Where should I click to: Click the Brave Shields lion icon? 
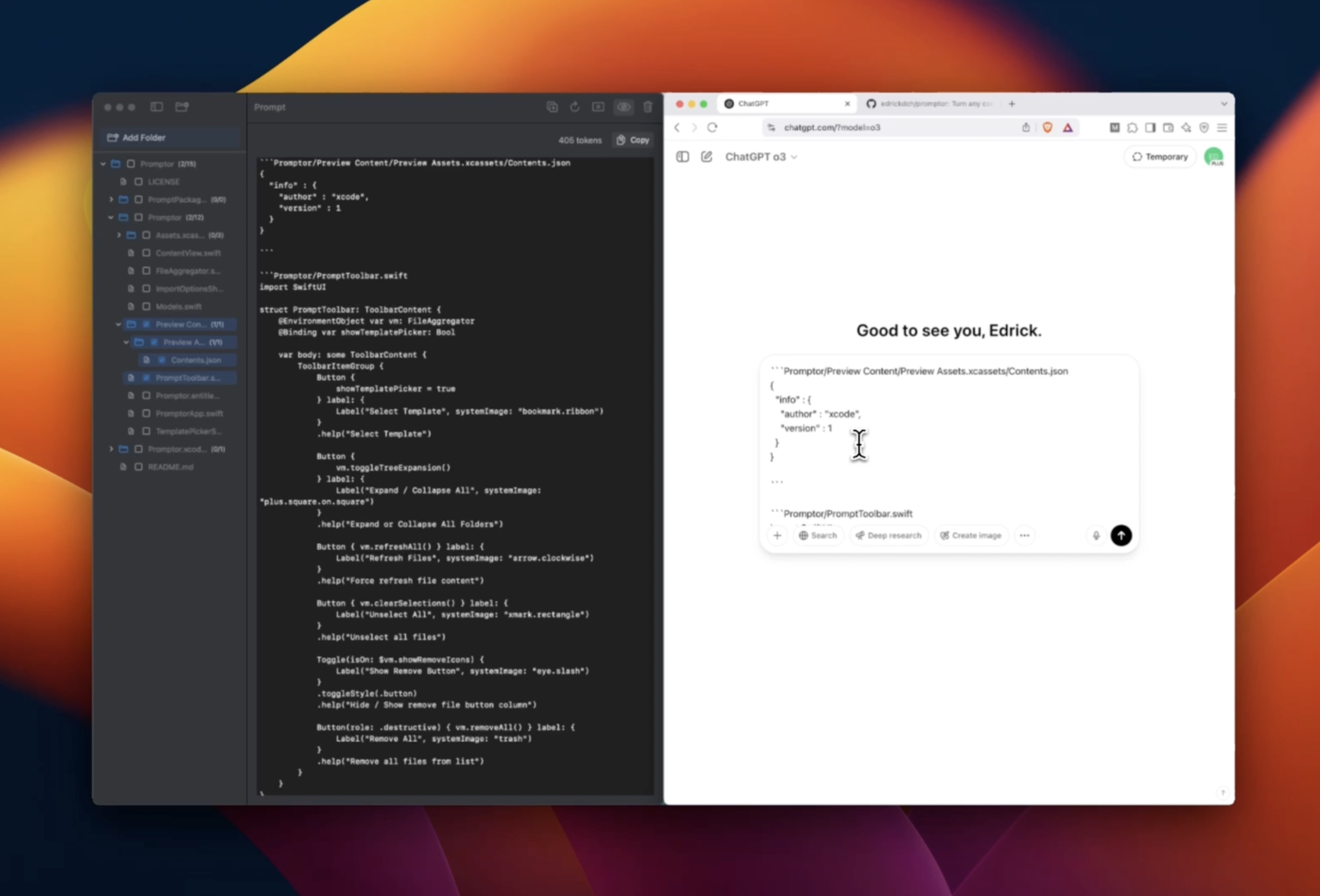tap(1047, 127)
